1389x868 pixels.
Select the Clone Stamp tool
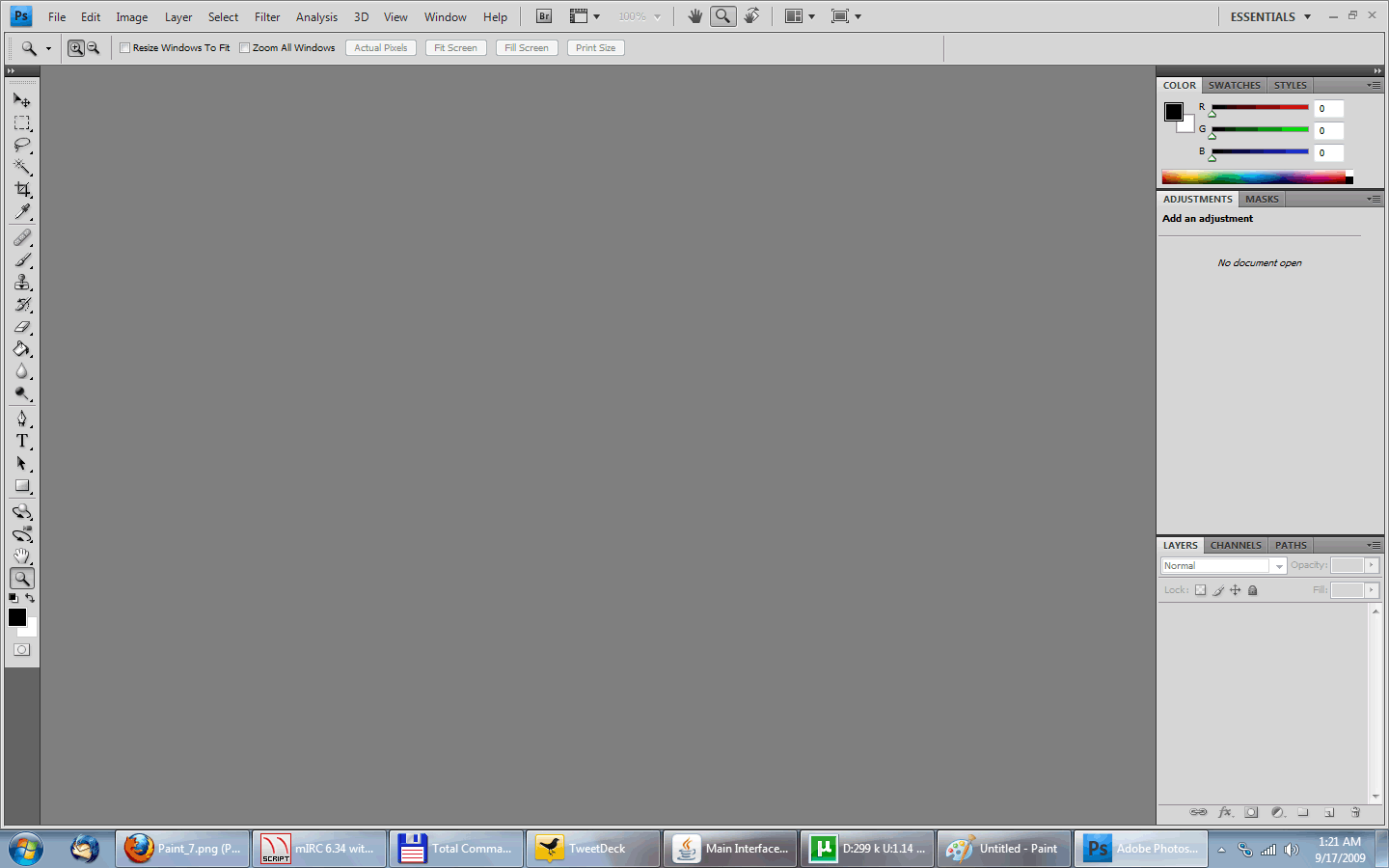tap(22, 283)
